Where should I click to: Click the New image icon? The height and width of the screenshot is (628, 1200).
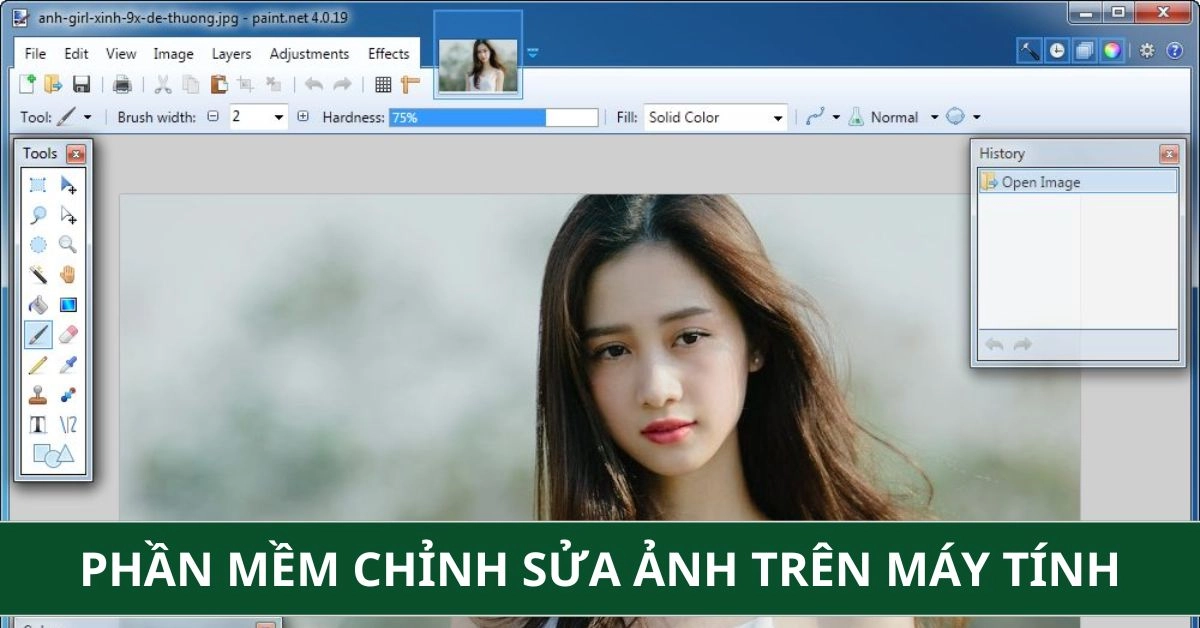click(x=28, y=84)
